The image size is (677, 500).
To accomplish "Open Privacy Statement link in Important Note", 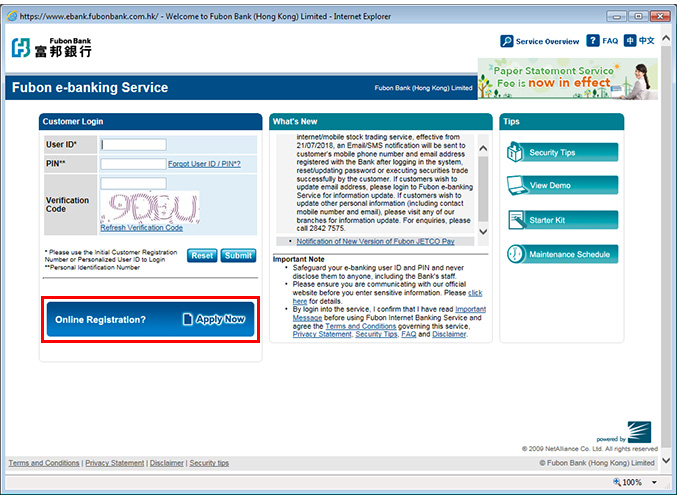I will click(322, 334).
